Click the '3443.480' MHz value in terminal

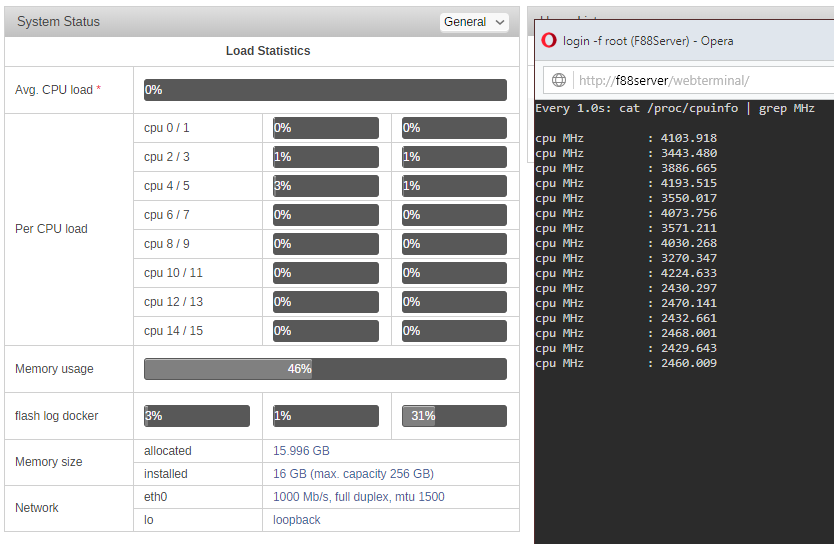[x=688, y=153]
